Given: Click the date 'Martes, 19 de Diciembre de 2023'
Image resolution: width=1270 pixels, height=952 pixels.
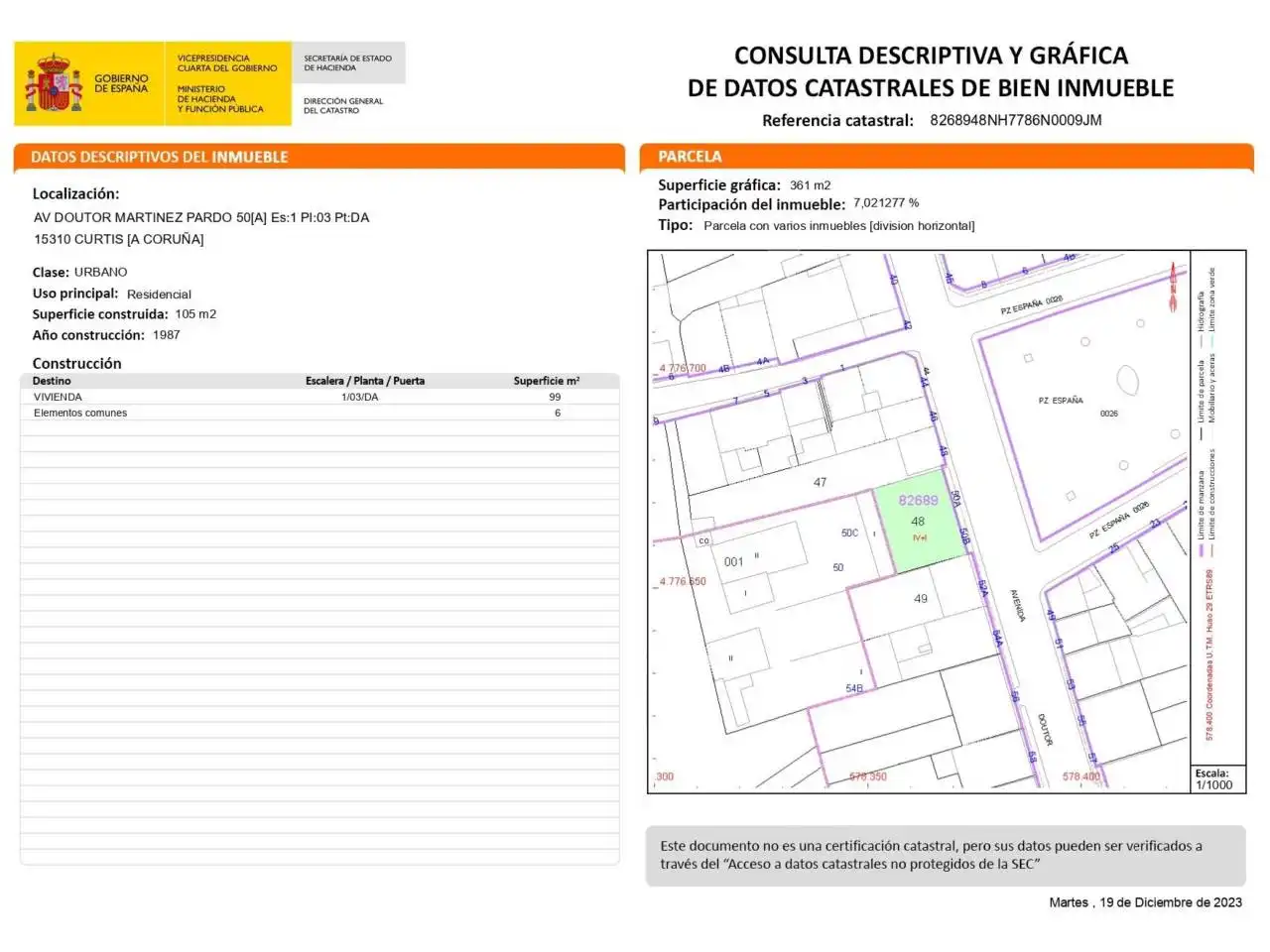Looking at the screenshot, I should [x=1146, y=902].
